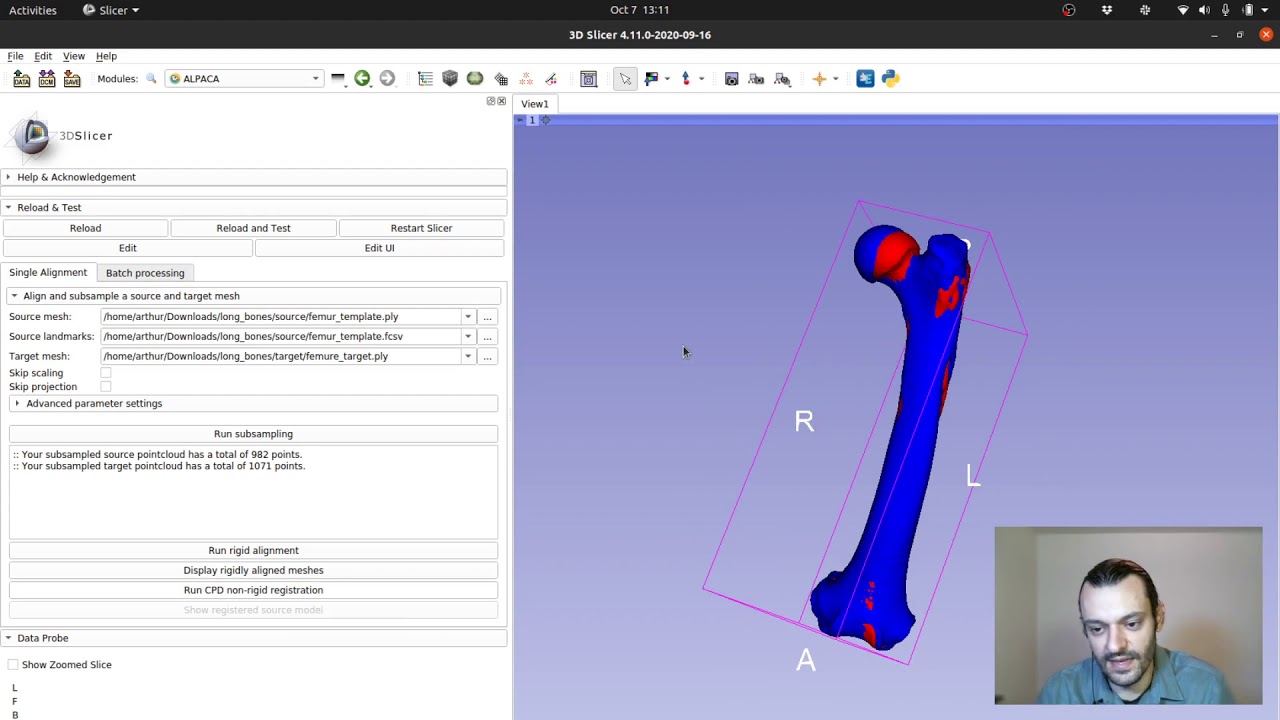The width and height of the screenshot is (1280, 720).
Task: Open the Modules selector showing ALPACA
Action: [244, 78]
